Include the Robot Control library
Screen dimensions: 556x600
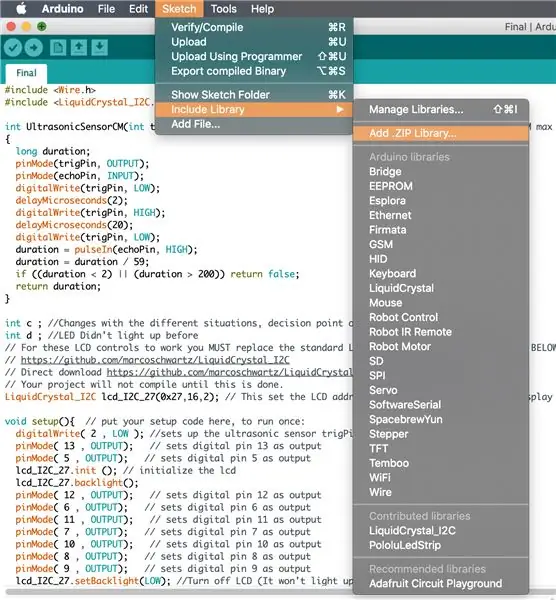pos(441,317)
